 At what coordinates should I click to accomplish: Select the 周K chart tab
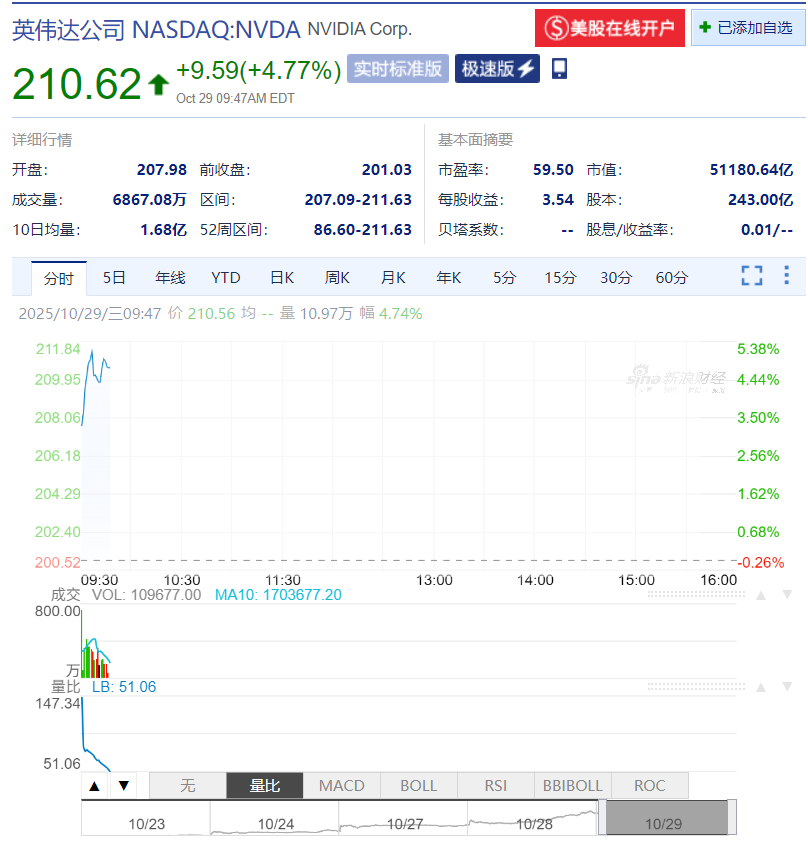(337, 278)
